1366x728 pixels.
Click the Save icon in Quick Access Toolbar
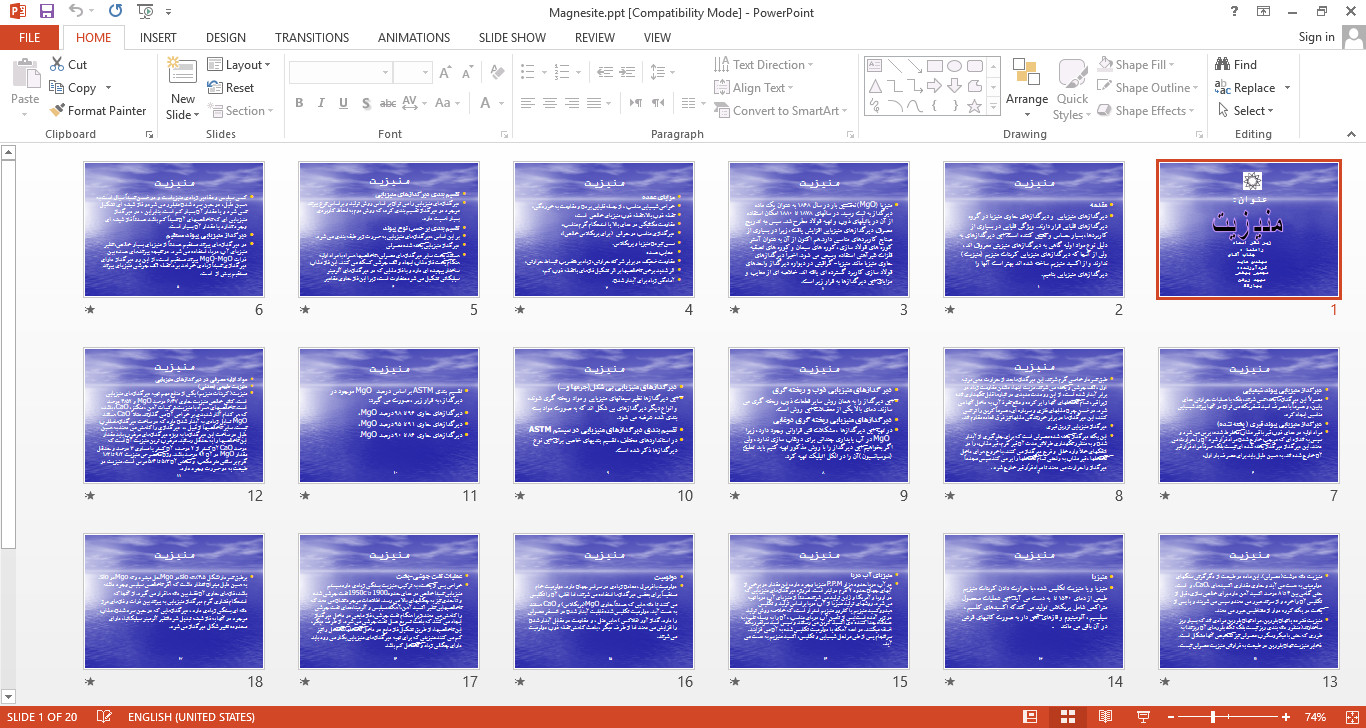(x=47, y=12)
